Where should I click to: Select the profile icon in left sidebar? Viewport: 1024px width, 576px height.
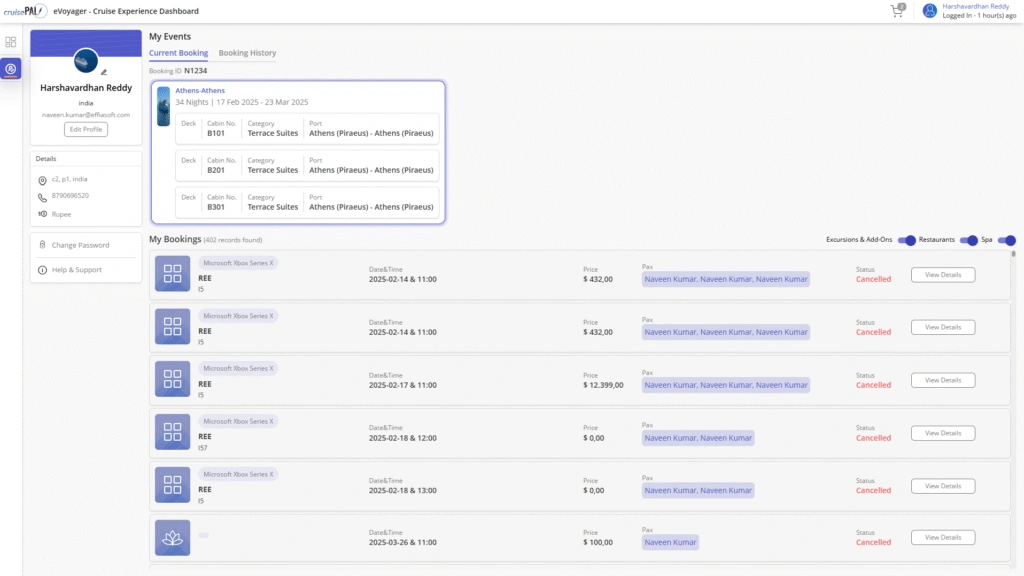(11, 69)
